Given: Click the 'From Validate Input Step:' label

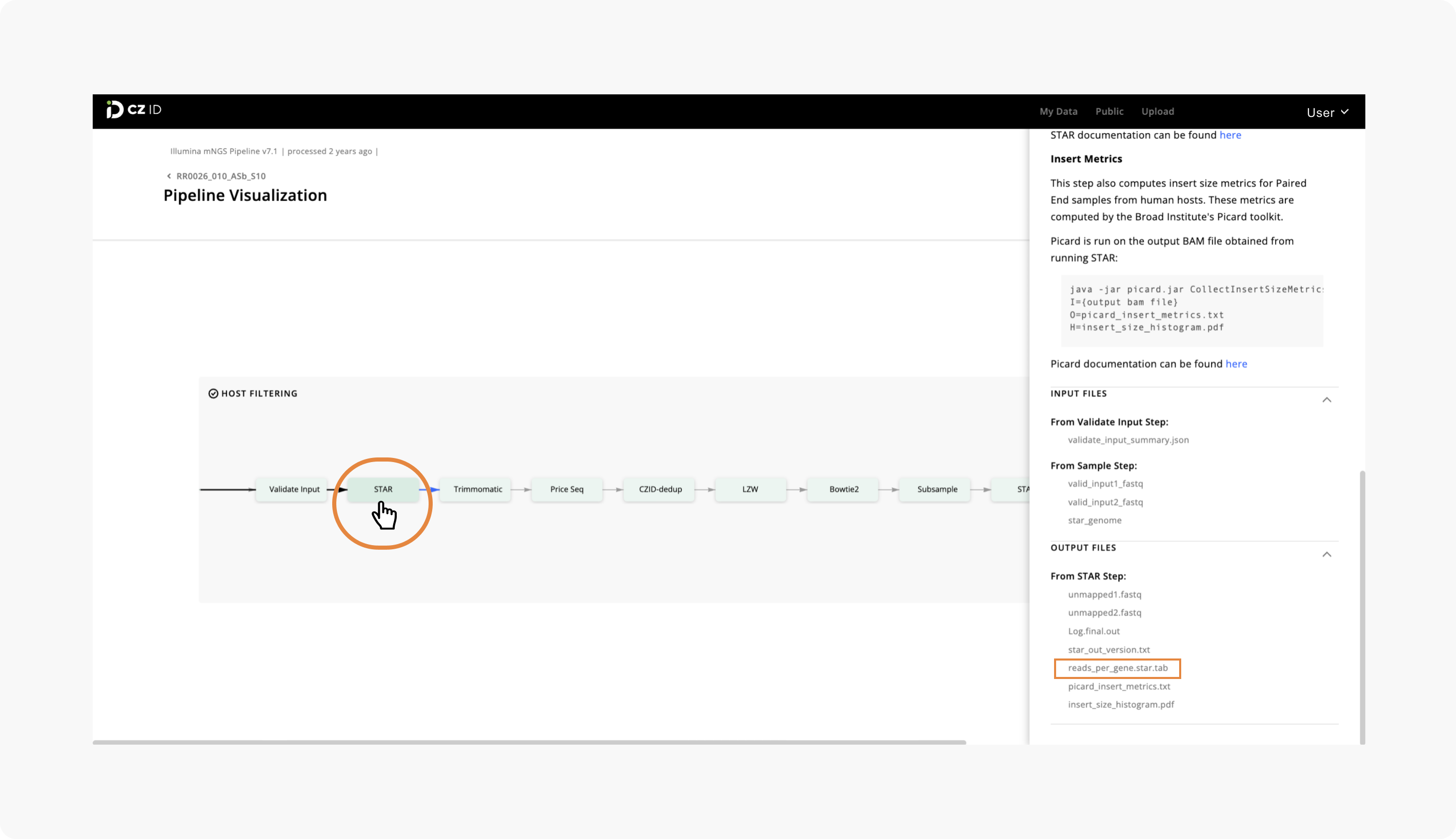Looking at the screenshot, I should click(1109, 422).
